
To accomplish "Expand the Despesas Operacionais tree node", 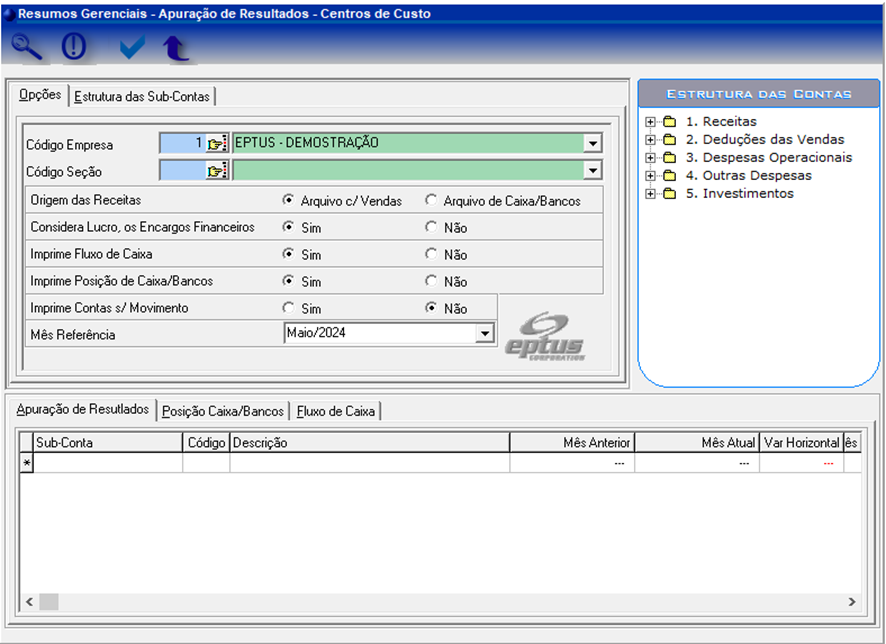I will point(651,158).
